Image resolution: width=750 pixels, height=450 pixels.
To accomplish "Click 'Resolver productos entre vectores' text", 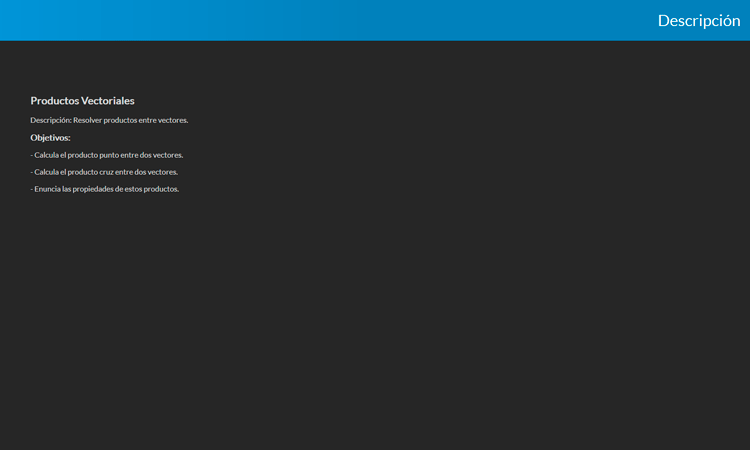I will [130, 120].
